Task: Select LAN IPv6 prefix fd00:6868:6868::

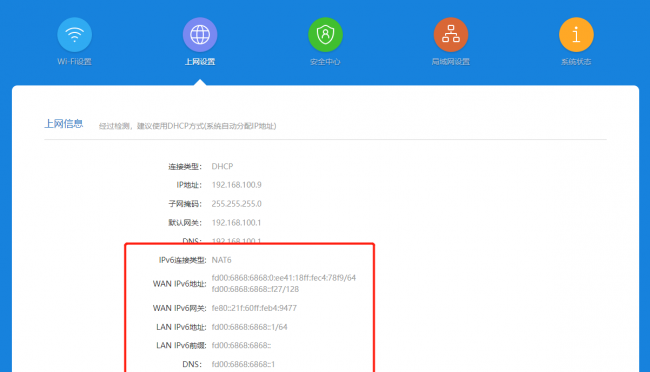Action: point(241,345)
